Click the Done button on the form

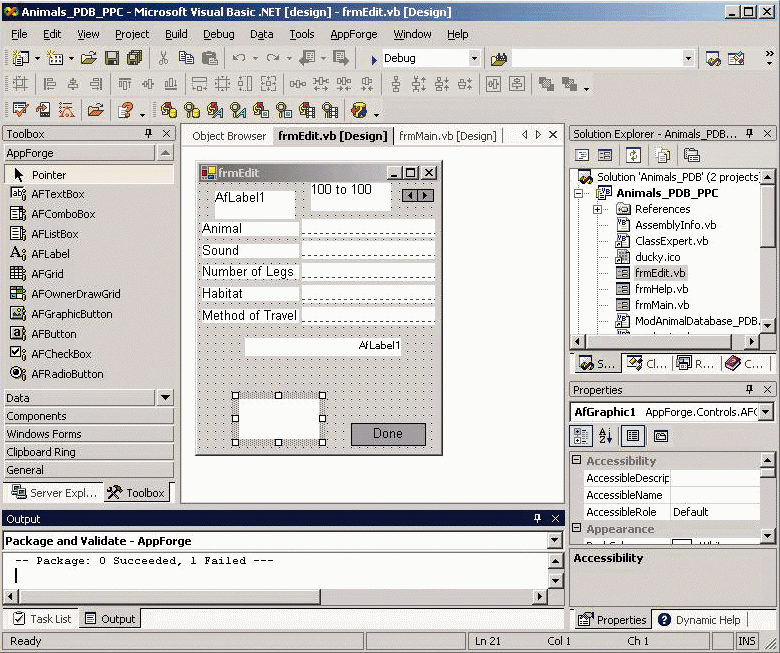pyautogui.click(x=388, y=434)
